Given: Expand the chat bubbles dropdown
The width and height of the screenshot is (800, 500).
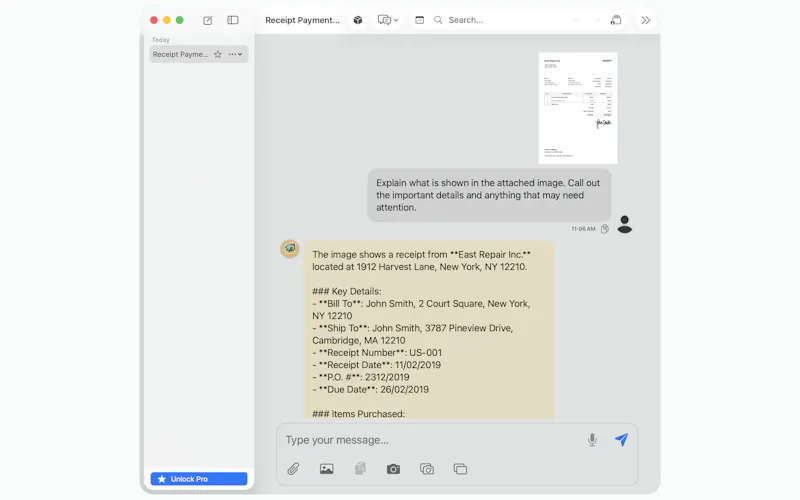Looking at the screenshot, I should (388, 20).
